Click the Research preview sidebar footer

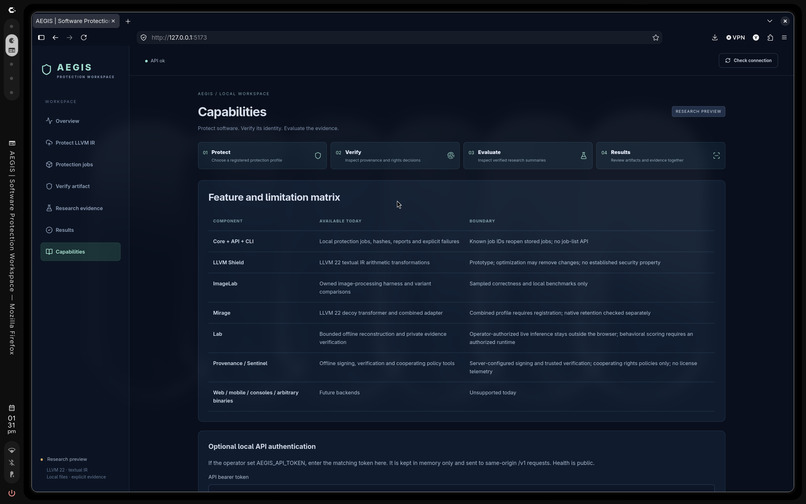point(67,459)
